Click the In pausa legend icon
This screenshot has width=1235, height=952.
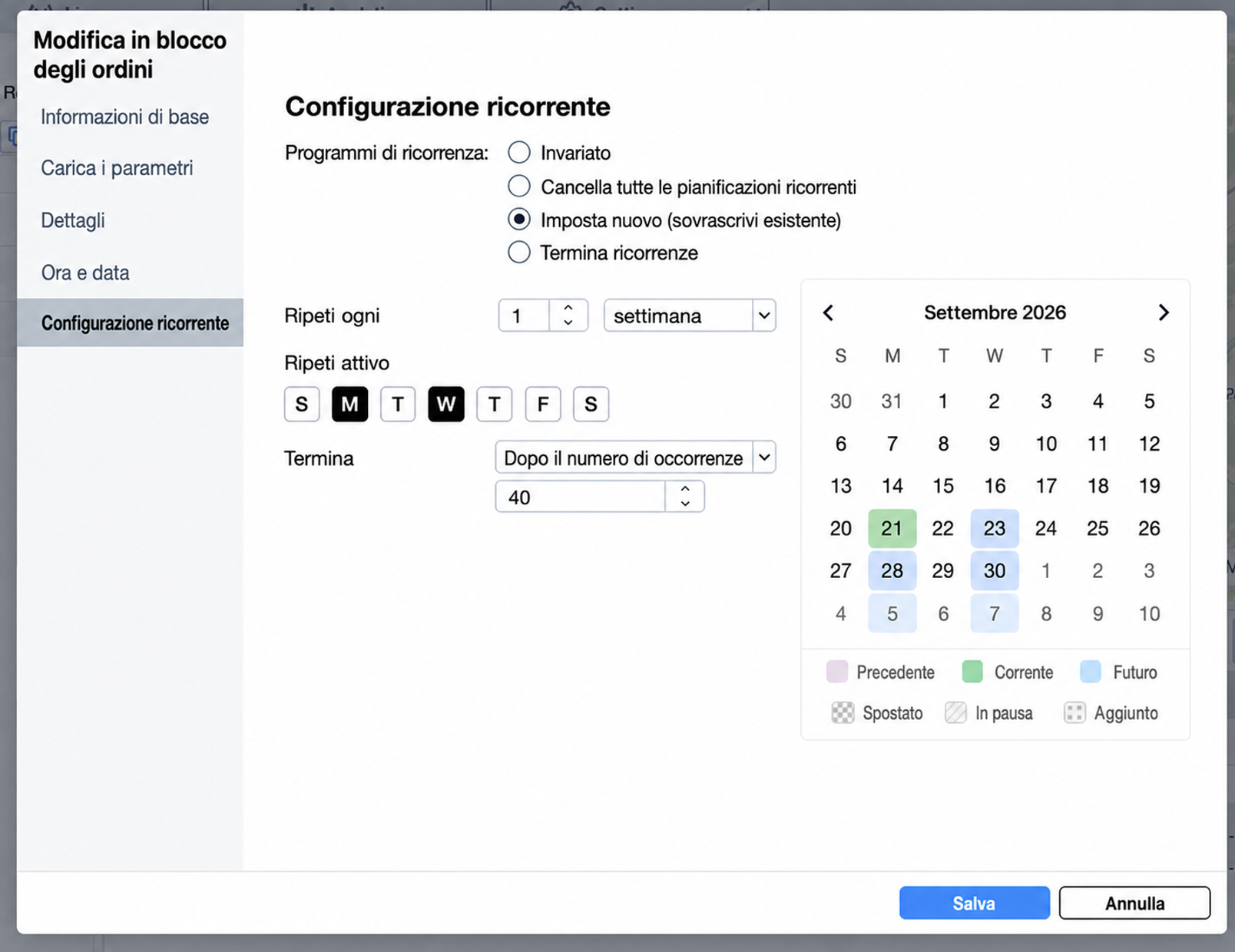coord(955,712)
